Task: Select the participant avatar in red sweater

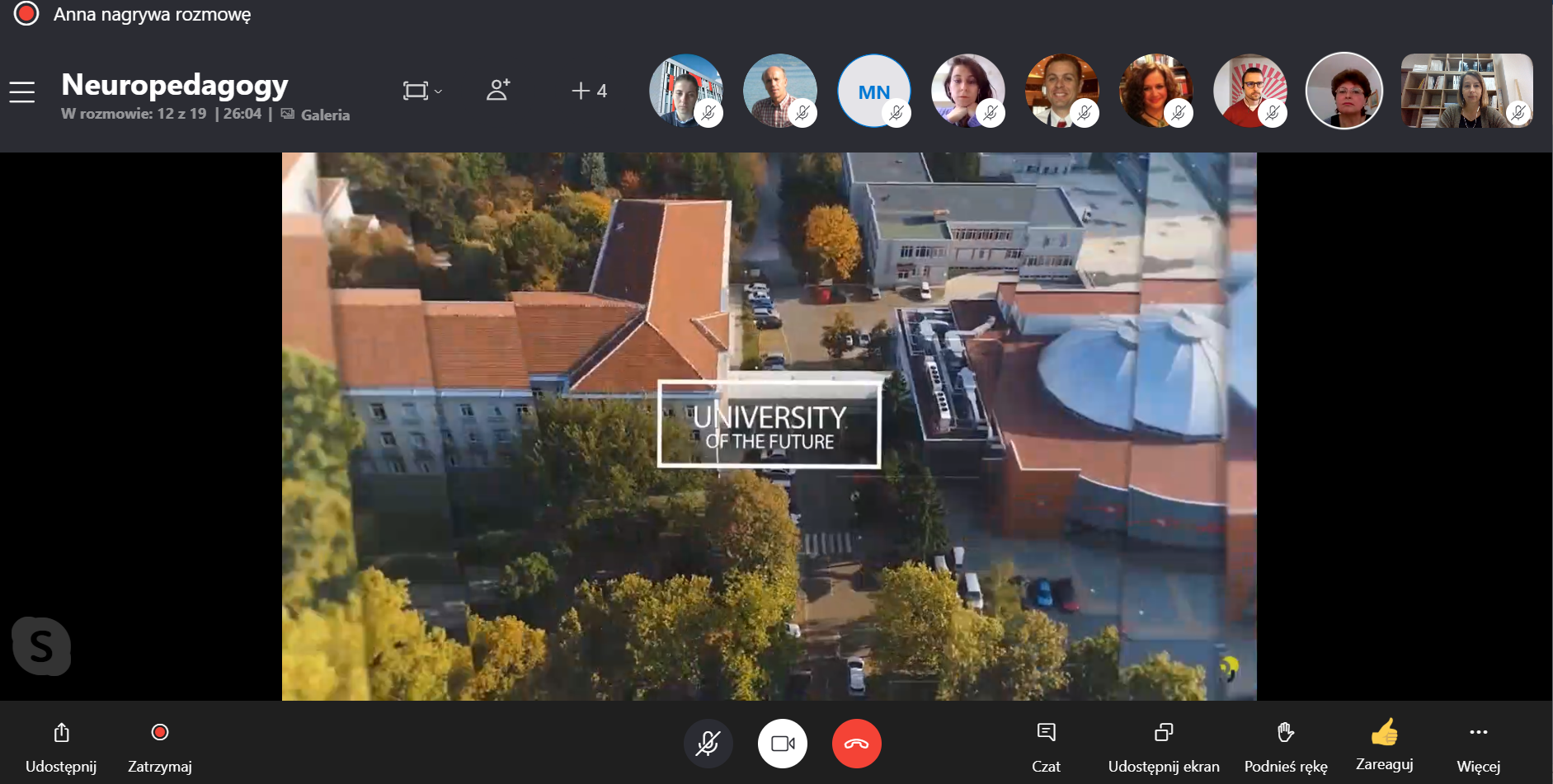Action: coord(1250,91)
